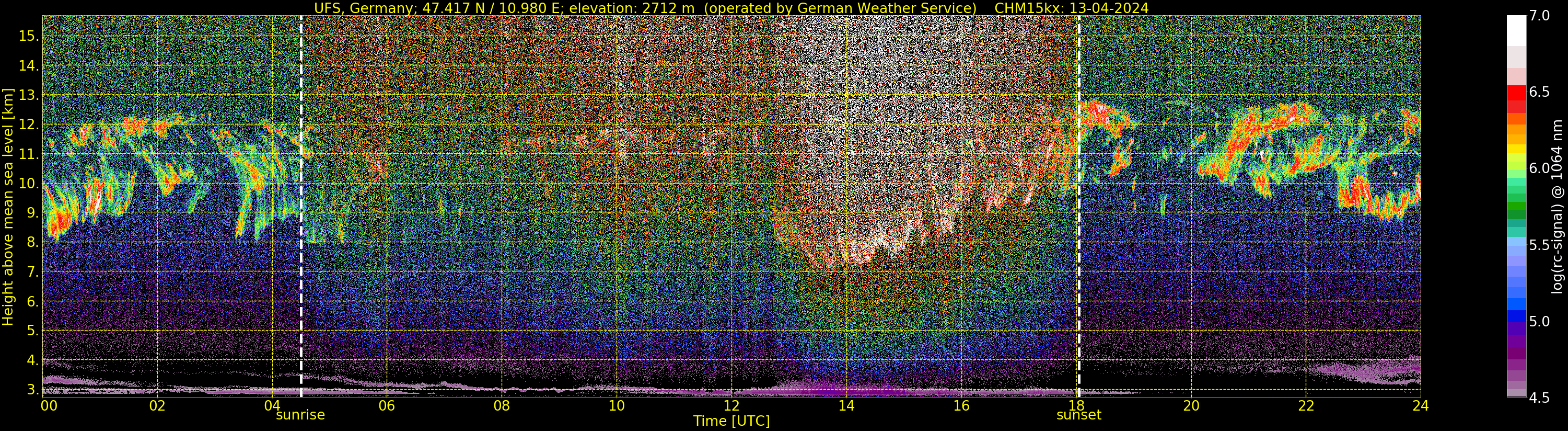Click the height tick "5." on y-axis
The image size is (1568, 431).
tap(32, 331)
